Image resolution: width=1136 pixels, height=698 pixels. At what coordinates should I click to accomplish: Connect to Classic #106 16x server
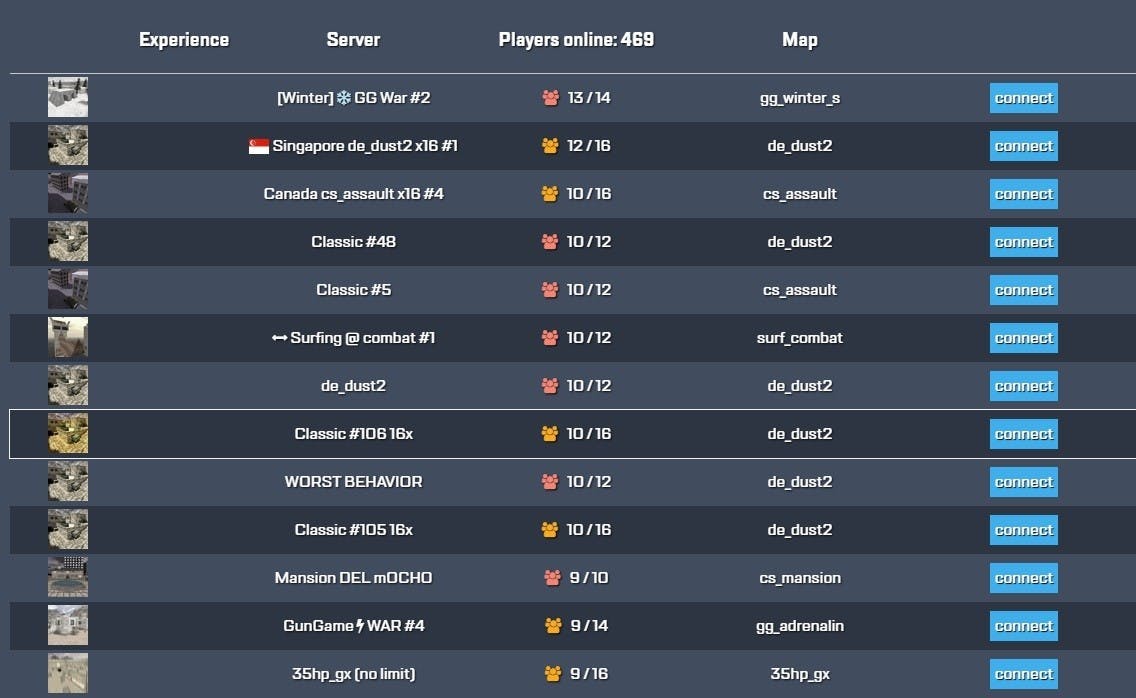point(1023,434)
